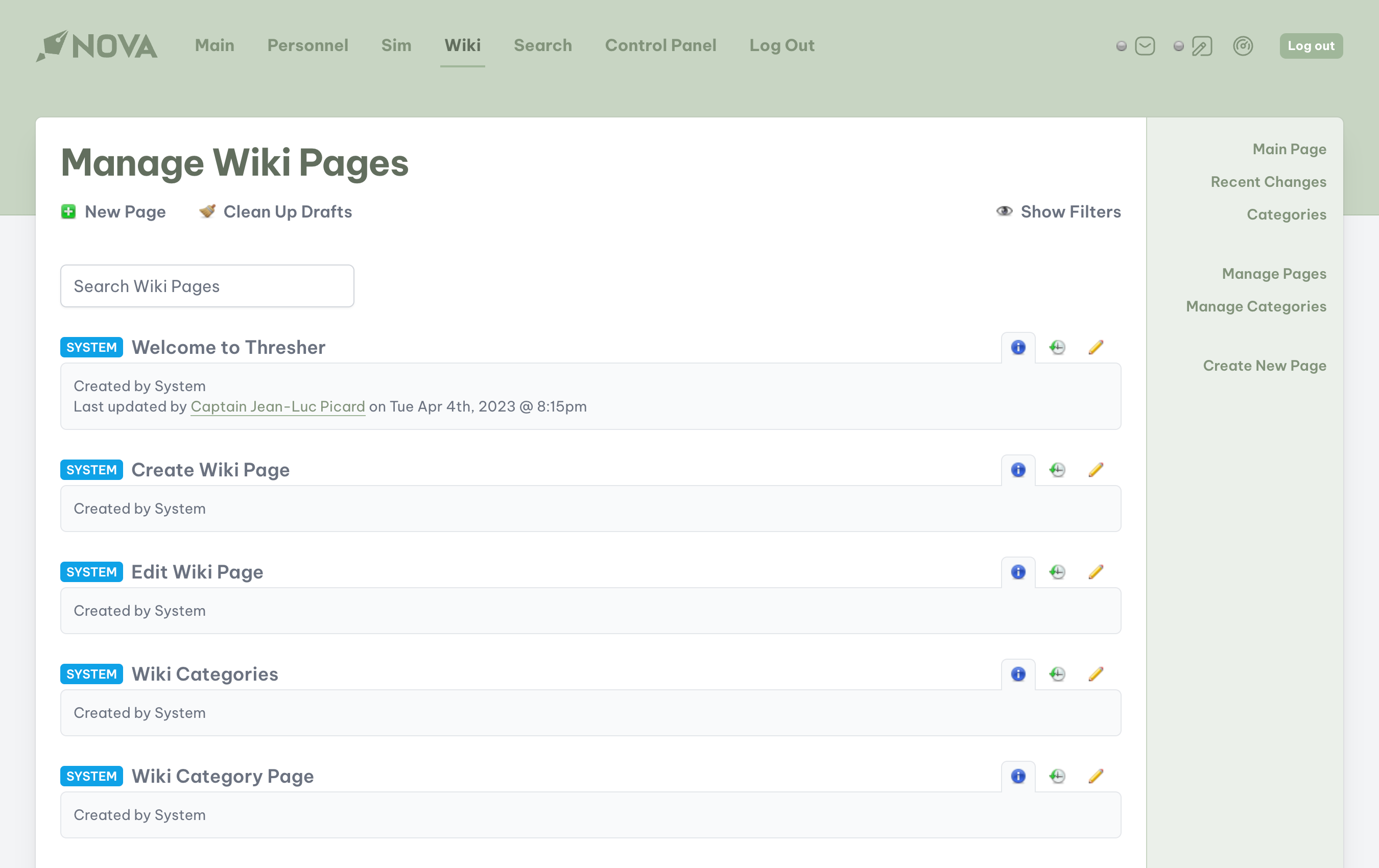1379x868 pixels.
Task: Open the Control Panel navigation dropdown
Action: (x=660, y=45)
